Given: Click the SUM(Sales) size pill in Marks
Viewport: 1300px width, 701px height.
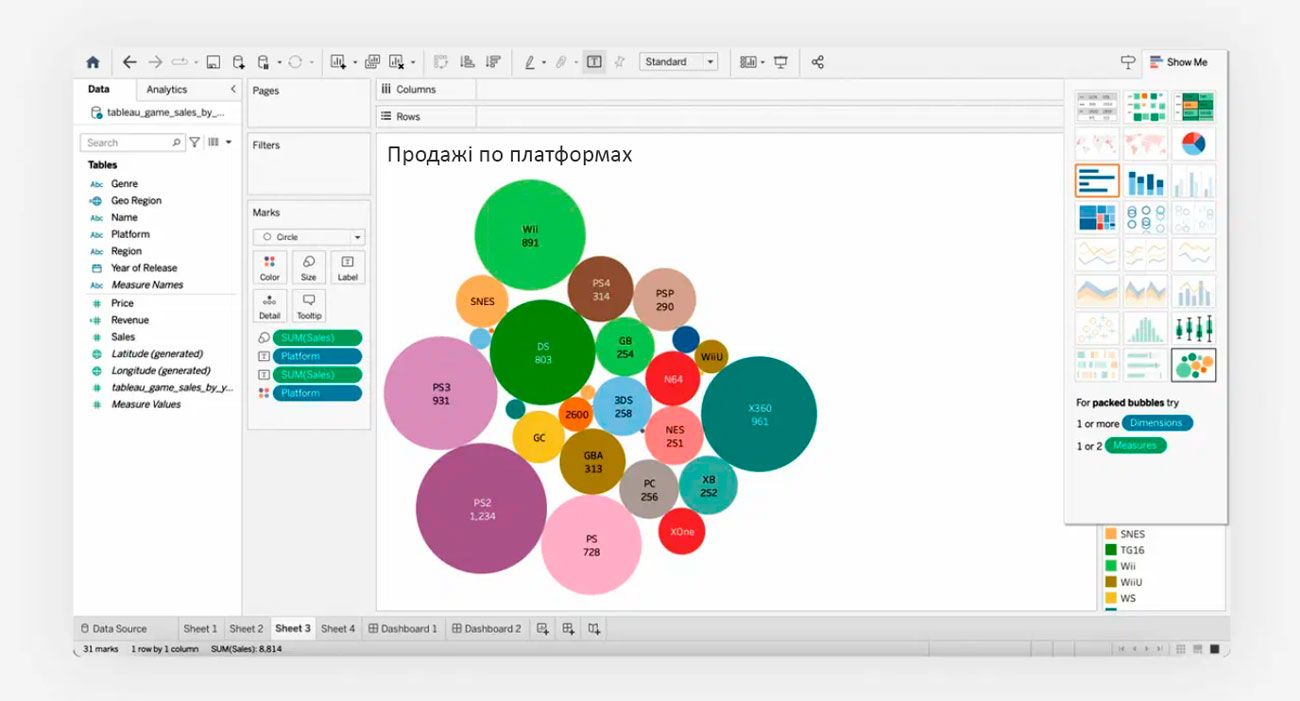Looking at the screenshot, I should [316, 338].
